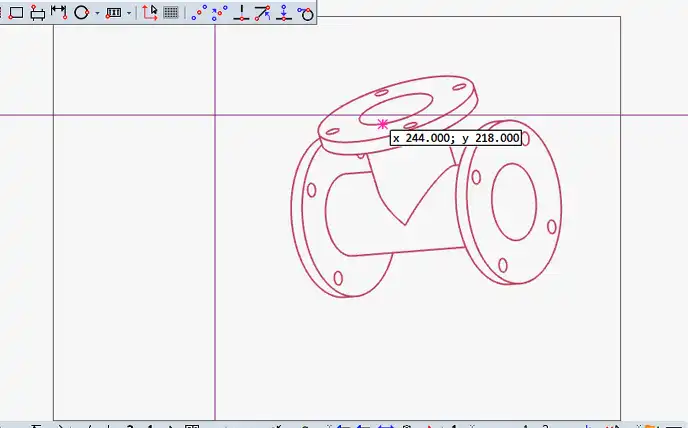The image size is (688, 428).
Task: Pick the linear dimension tool
Action: pos(59,13)
